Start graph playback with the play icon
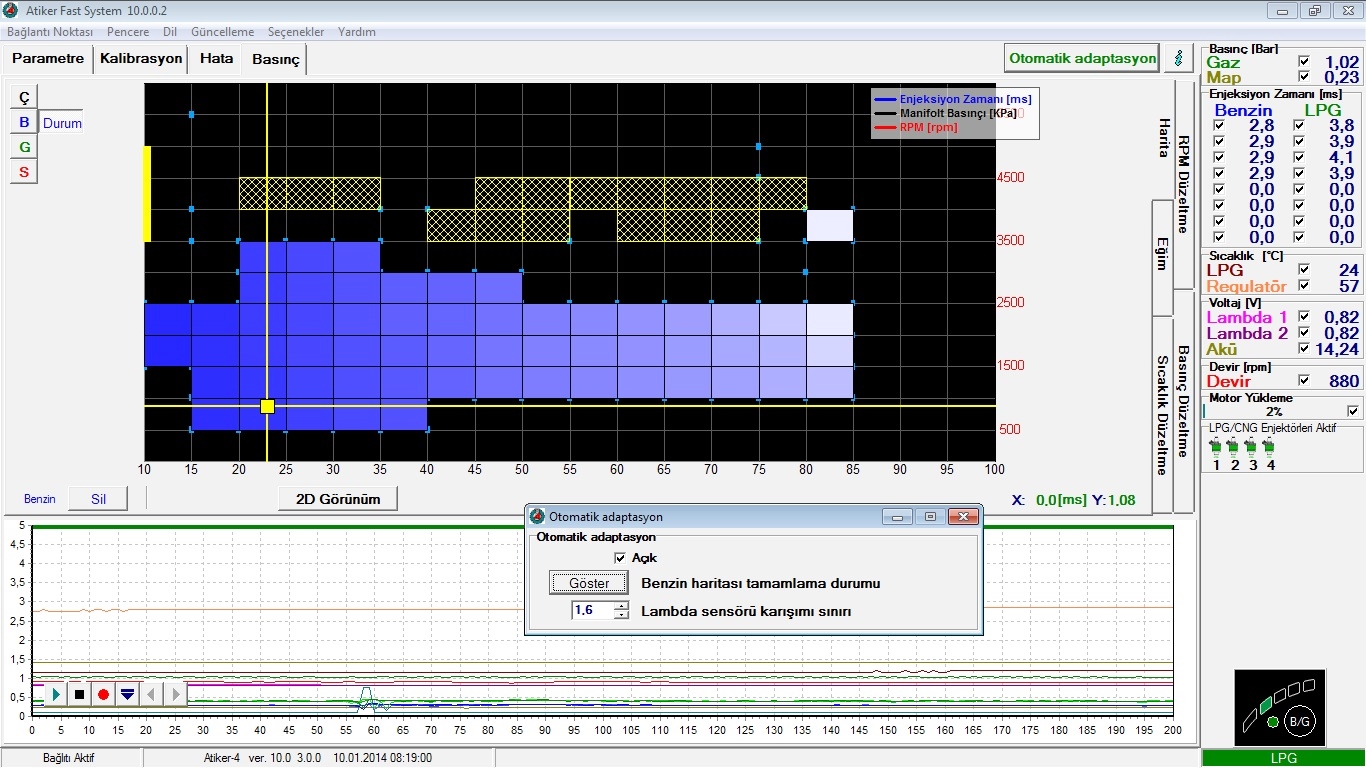Viewport: 1366px width, 768px height. (55, 693)
